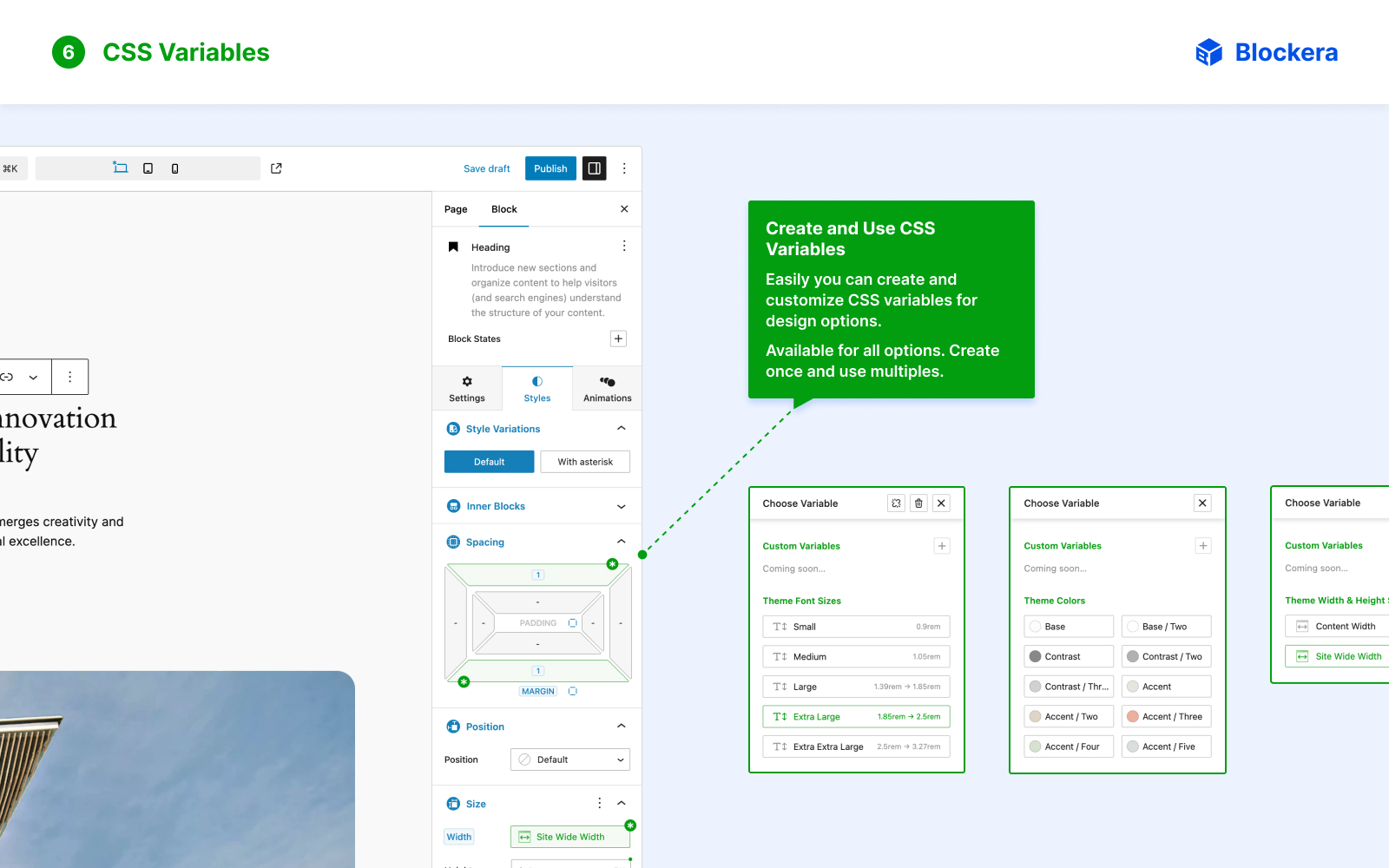Choose the Medium font size variable
Viewport: 1389px width, 868px height.
(x=856, y=657)
